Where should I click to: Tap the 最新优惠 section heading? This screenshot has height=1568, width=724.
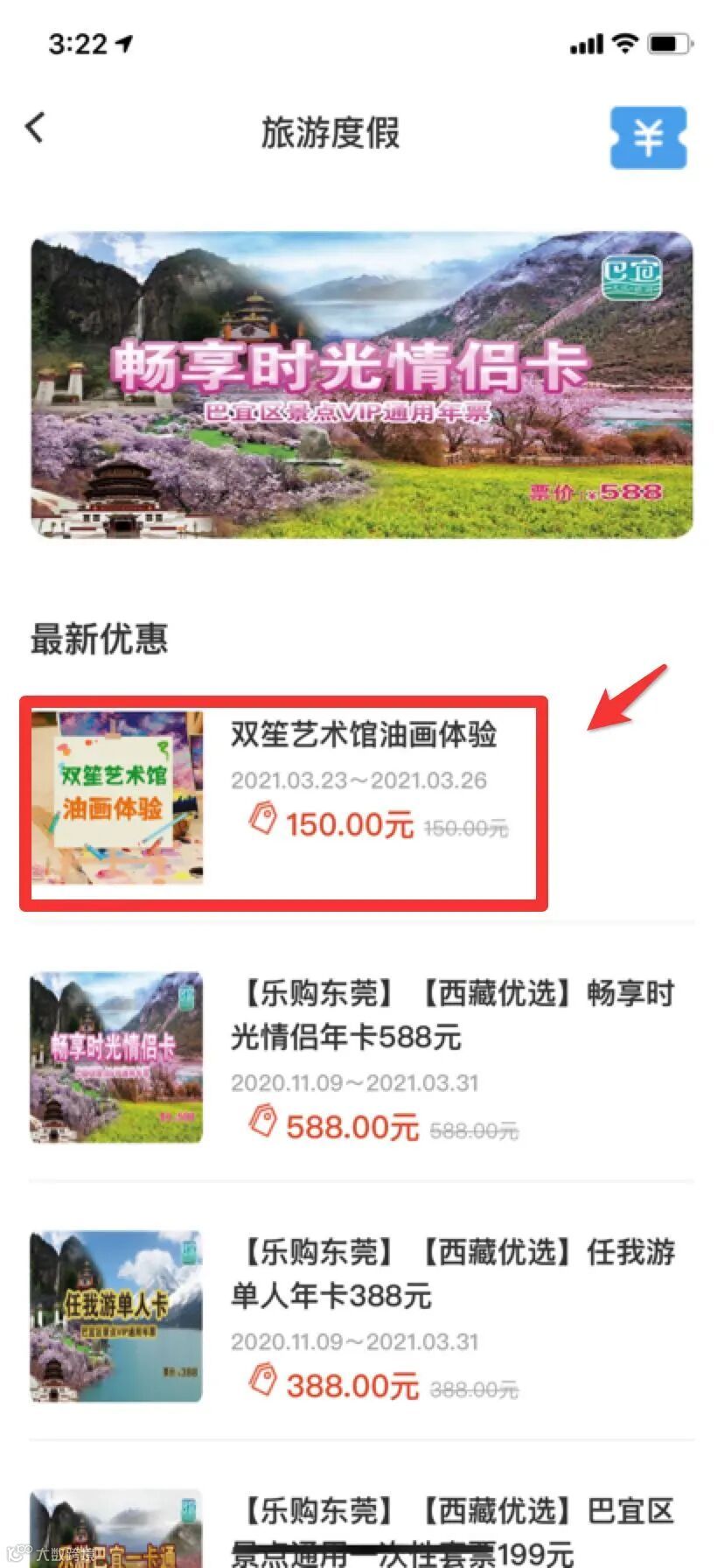coord(99,639)
